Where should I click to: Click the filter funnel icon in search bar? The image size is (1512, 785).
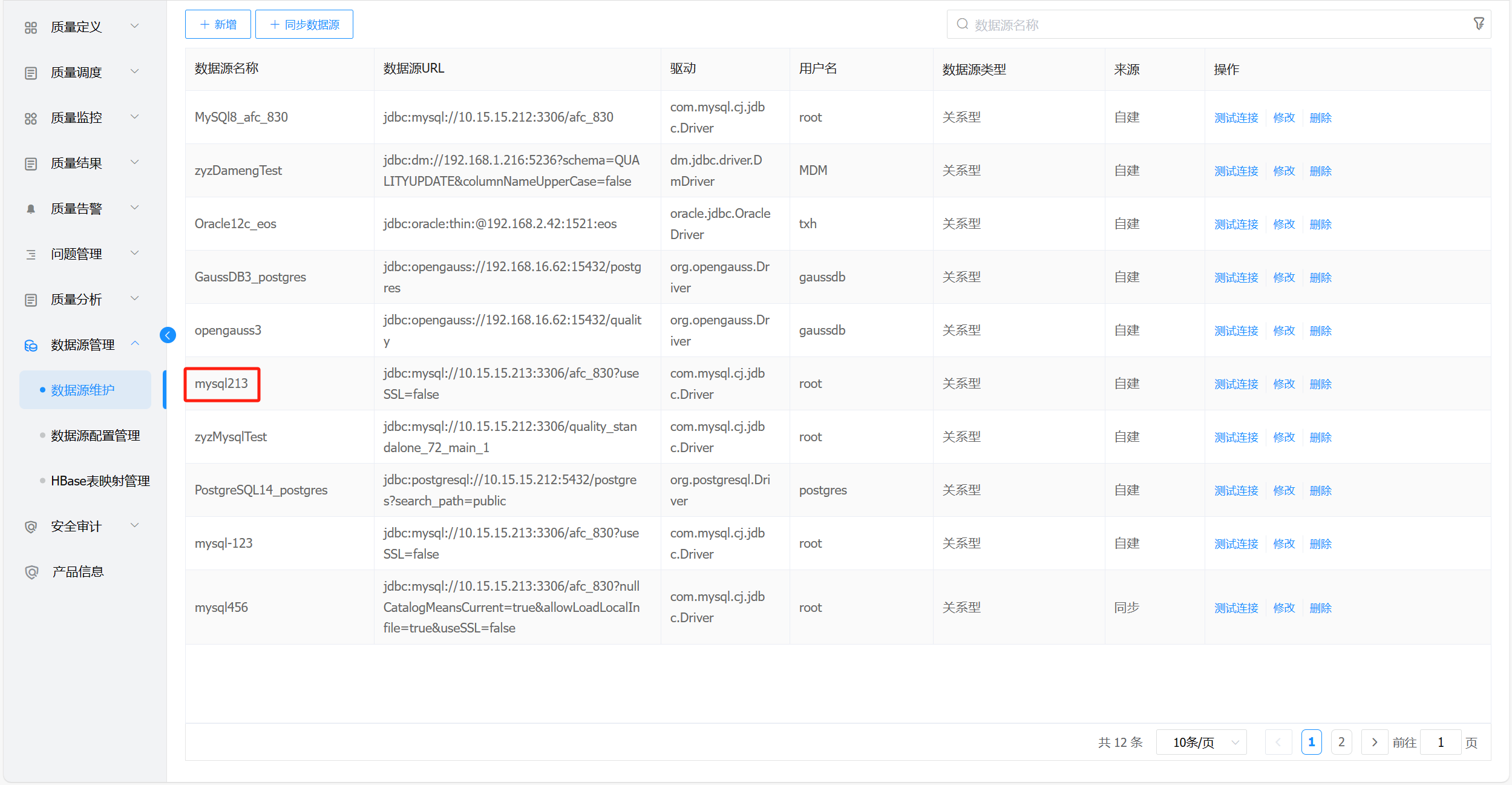(1478, 24)
